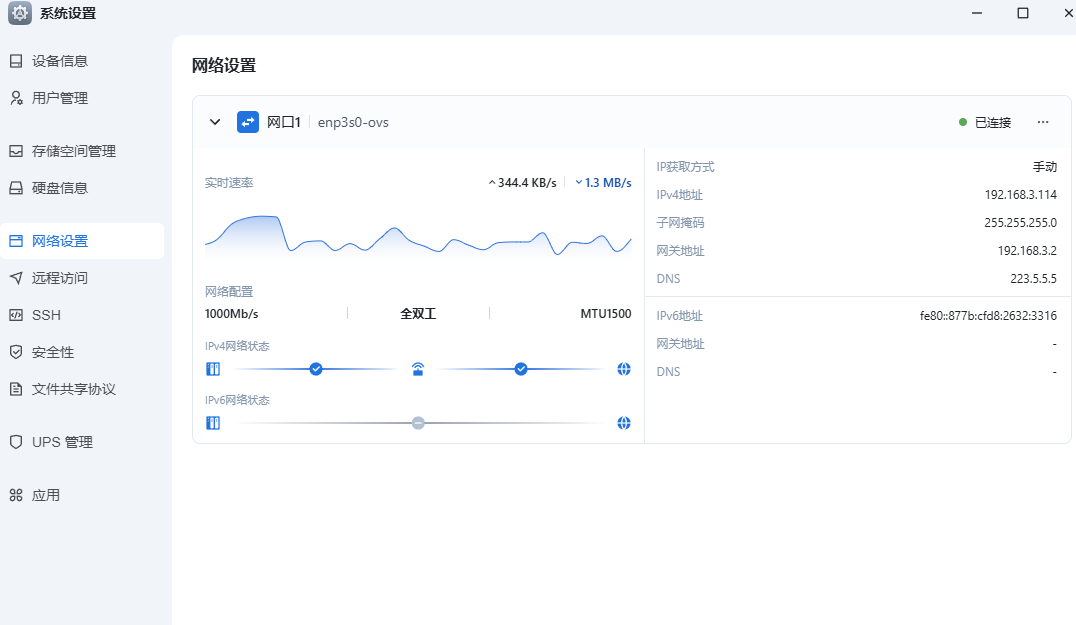This screenshot has height=625, width=1076.
Task: Select the active 网络设置 sidebar item
Action: click(82, 241)
